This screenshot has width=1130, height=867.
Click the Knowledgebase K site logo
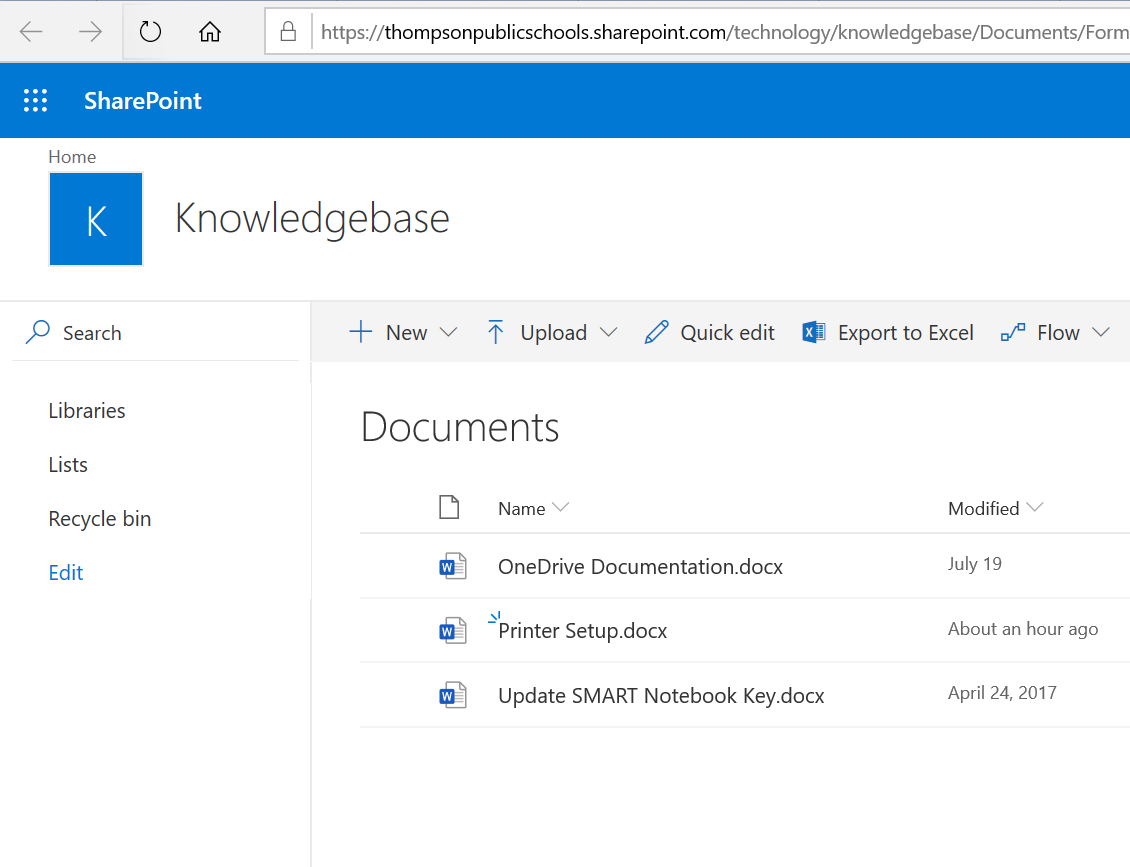(x=96, y=219)
